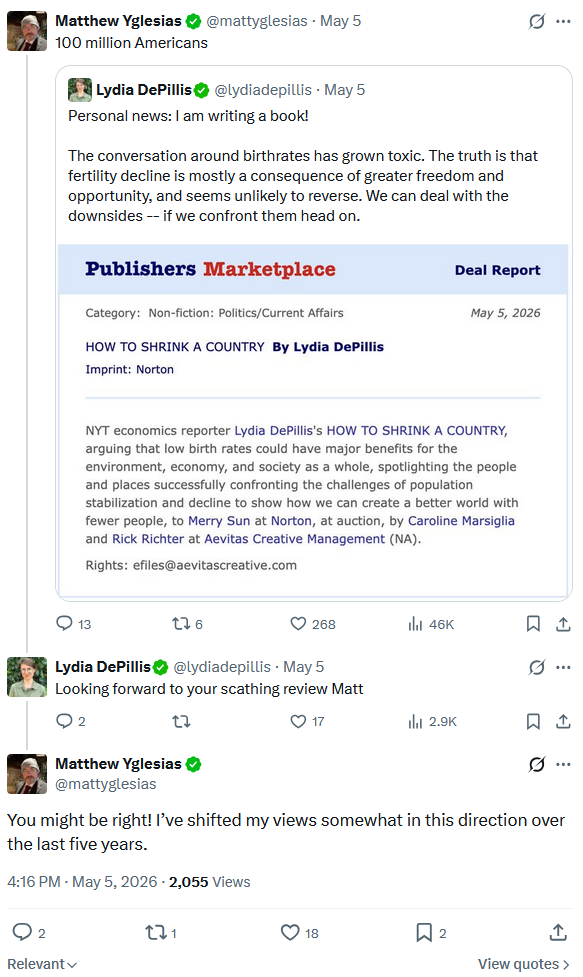
Task: Share the first tweet via upload icon
Action: [563, 624]
